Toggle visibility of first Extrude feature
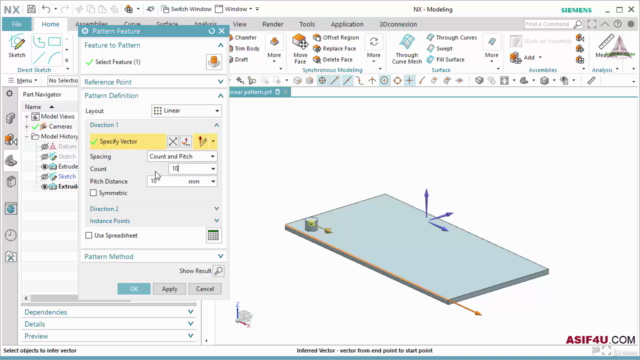The width and height of the screenshot is (640, 360). tap(44, 167)
